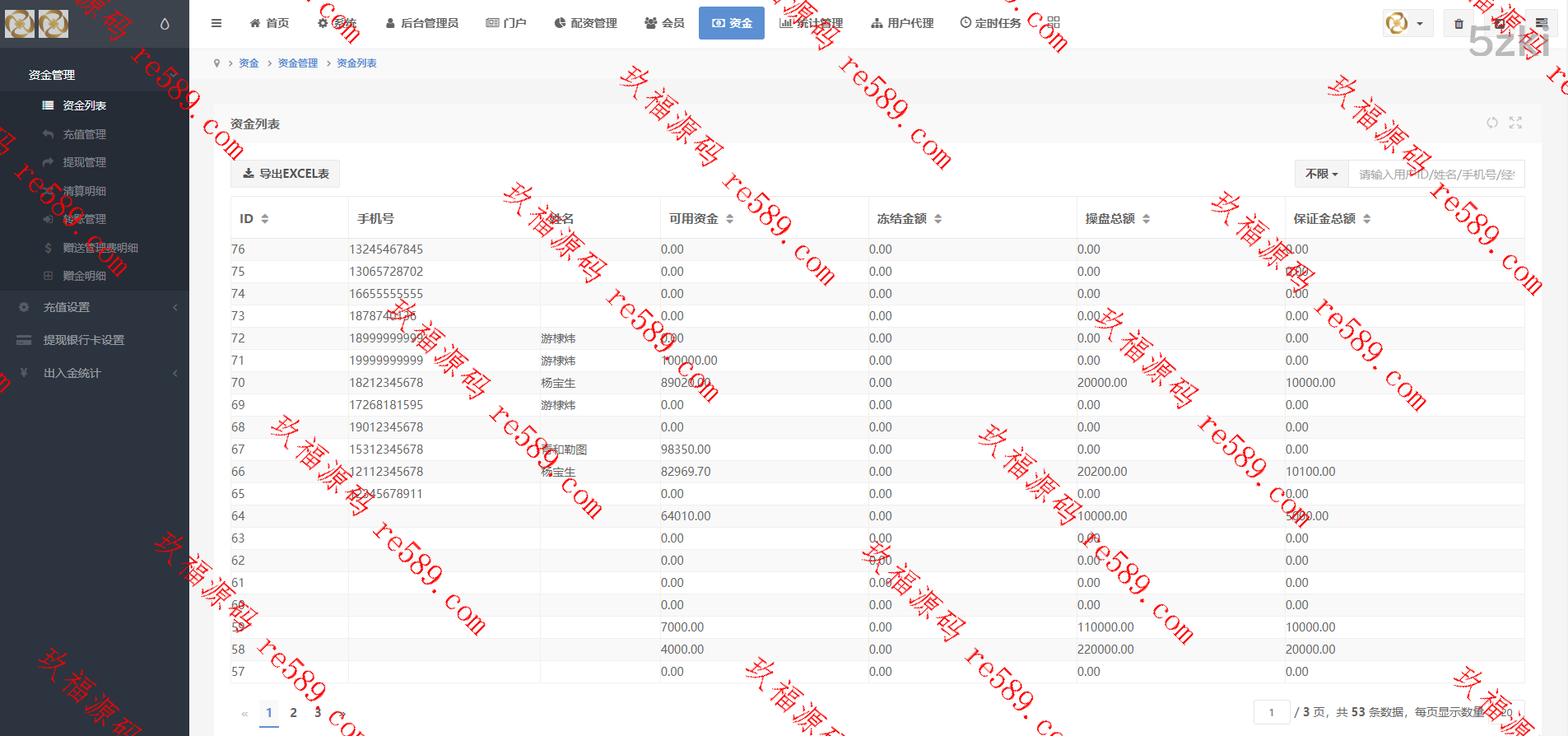Open the 配资管理 top menu
This screenshot has width=1568, height=736.
click(585, 23)
